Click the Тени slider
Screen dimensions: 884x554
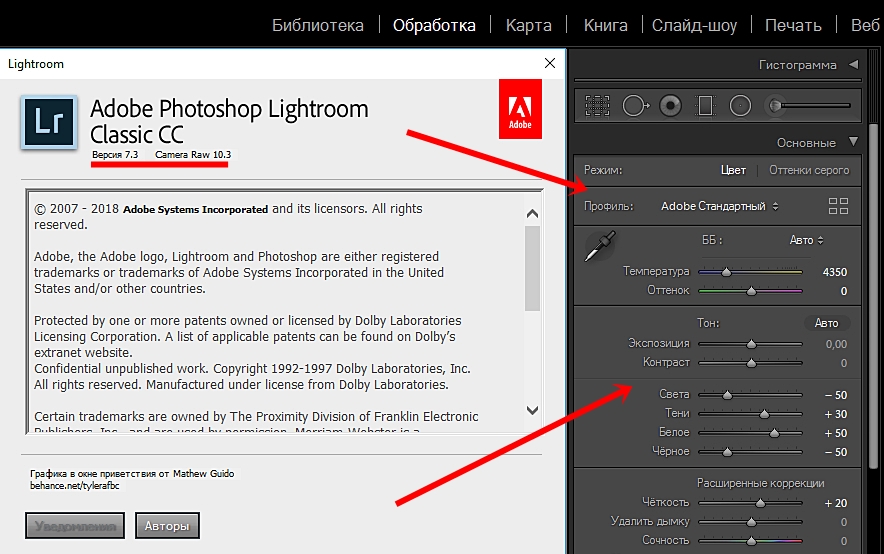(x=750, y=414)
